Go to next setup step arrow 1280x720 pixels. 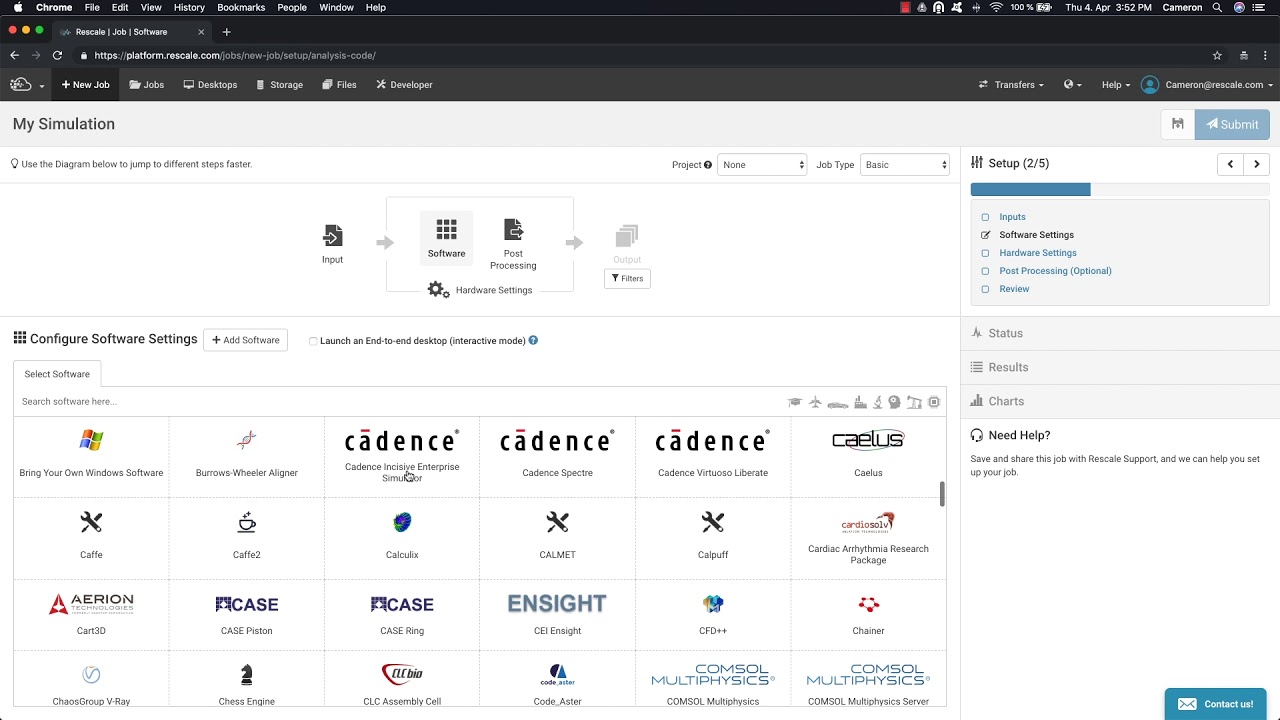[1257, 164]
